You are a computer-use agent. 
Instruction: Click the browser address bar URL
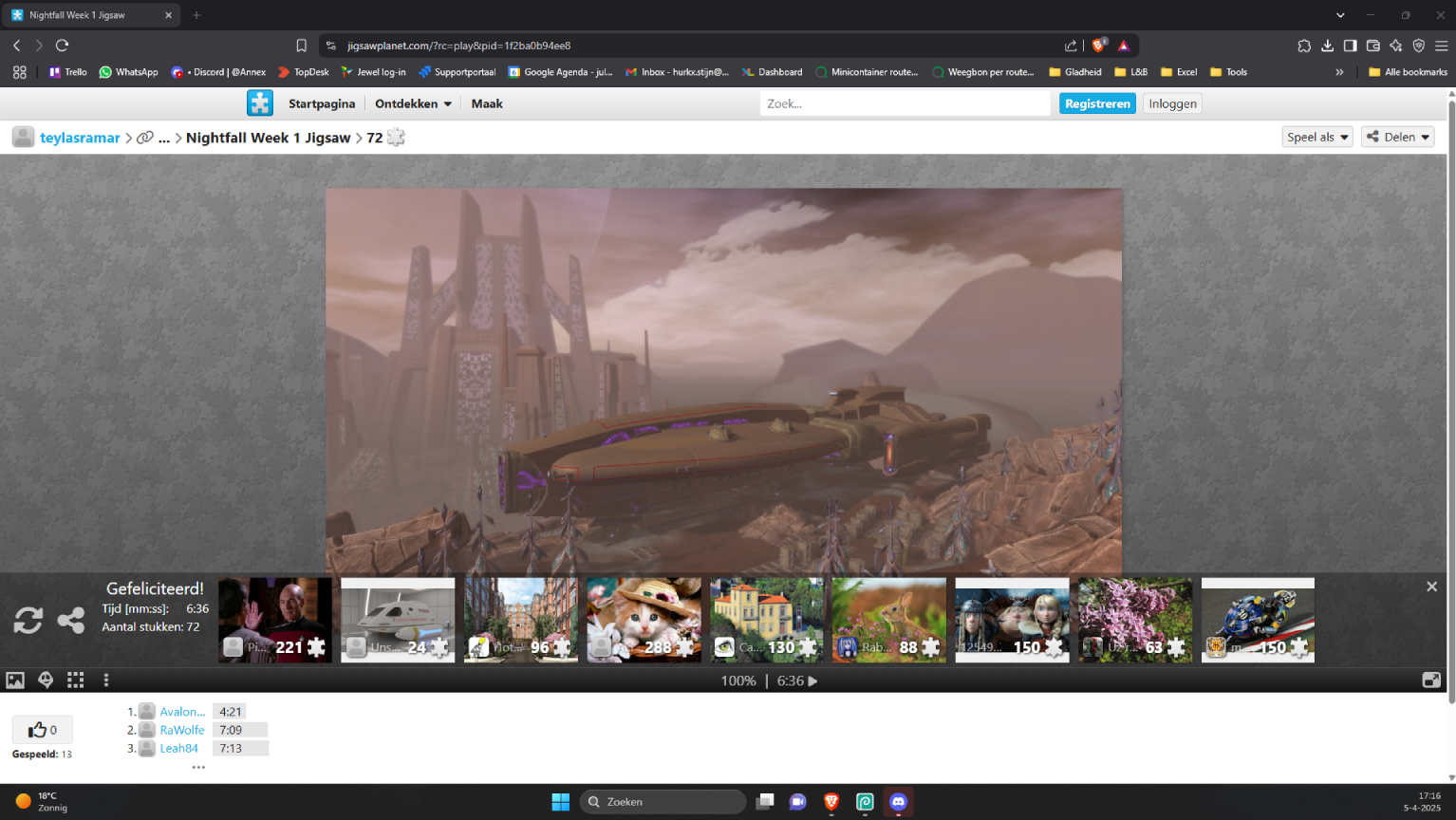[459, 46]
